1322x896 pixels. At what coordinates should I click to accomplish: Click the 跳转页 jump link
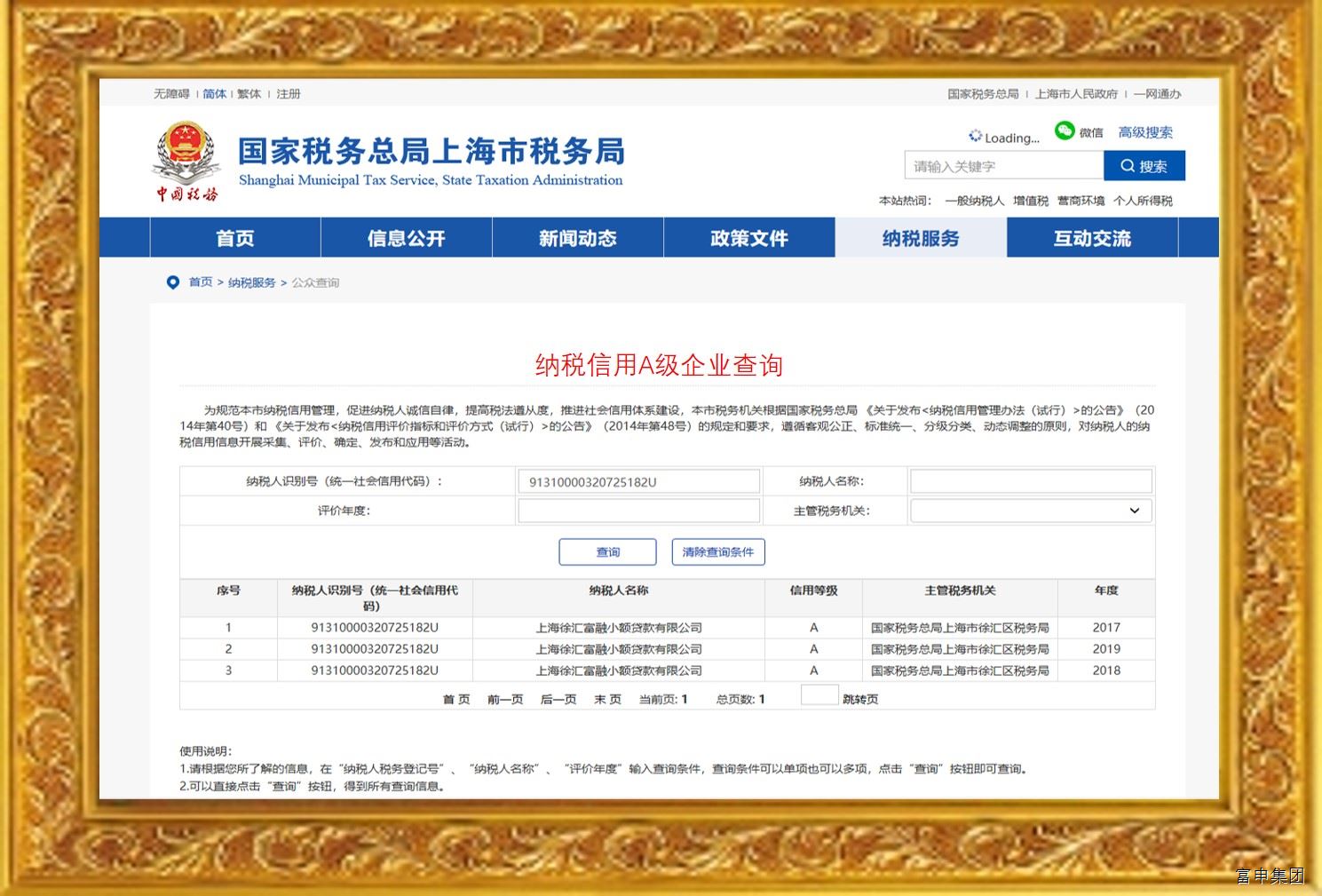click(x=860, y=700)
